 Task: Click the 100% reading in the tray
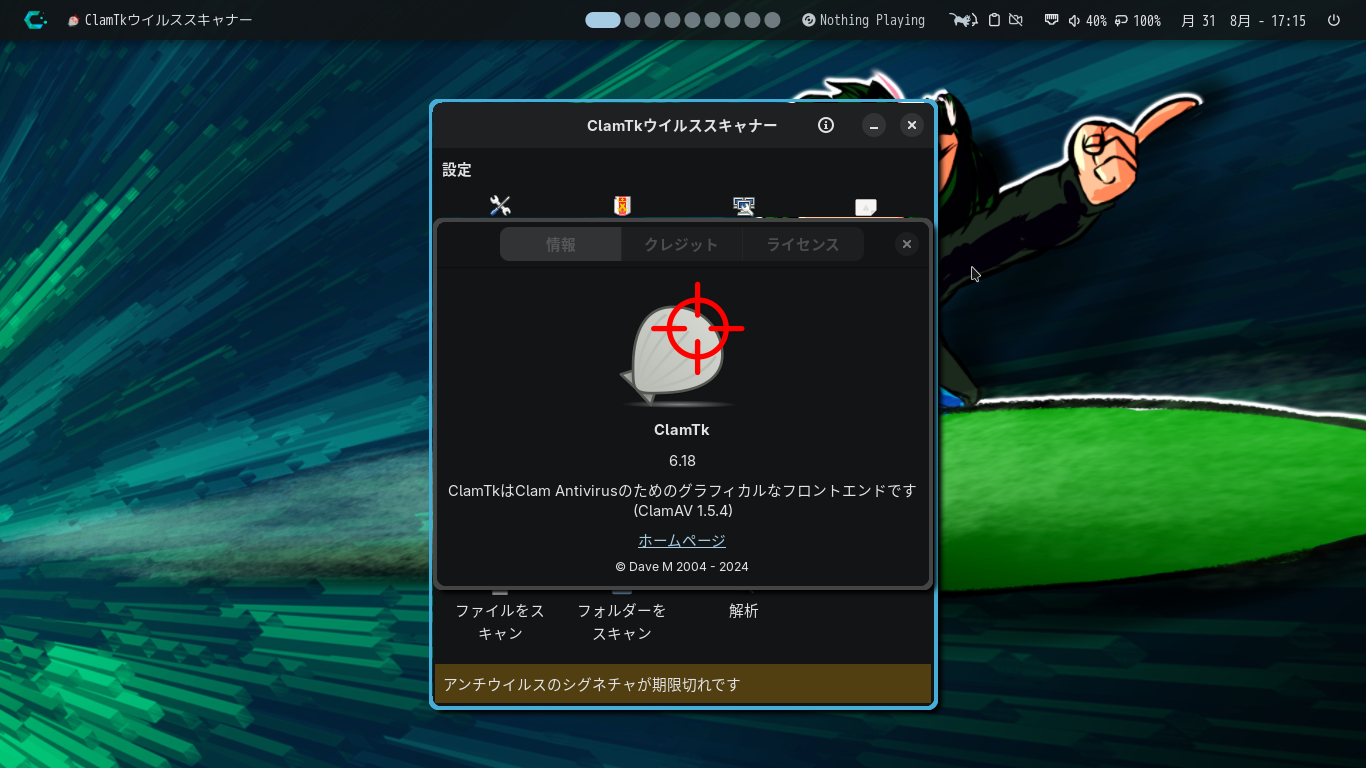[x=1147, y=20]
